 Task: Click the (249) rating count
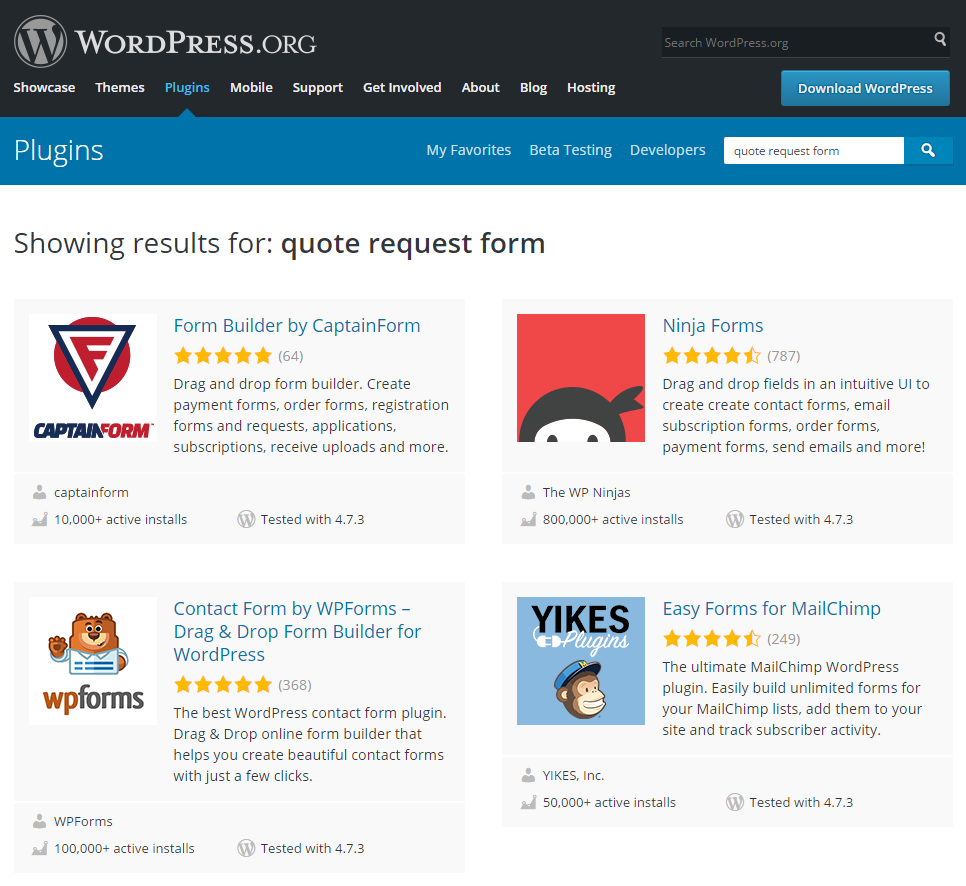784,639
